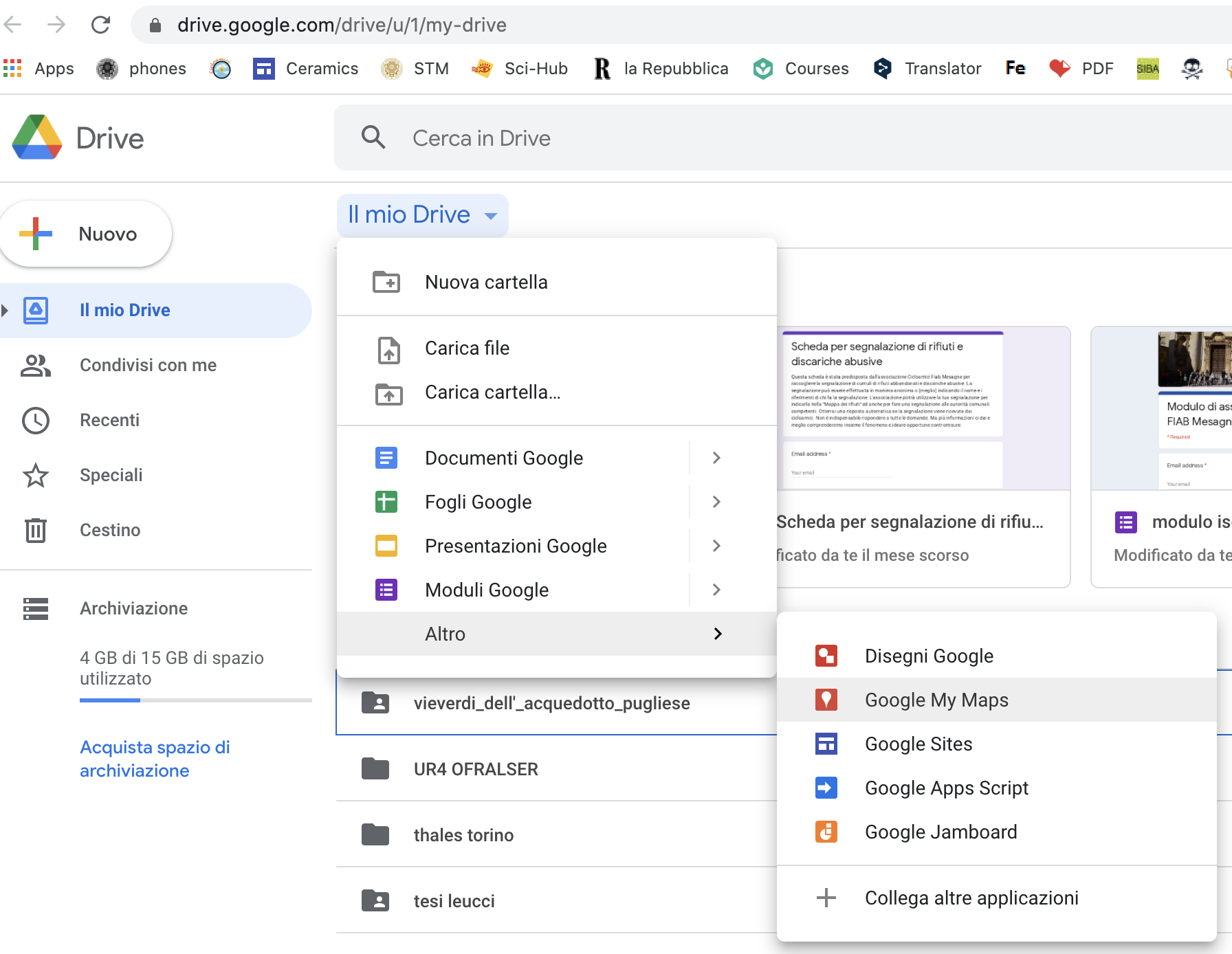Open the phones bookmark
The image size is (1232, 954).
(x=142, y=68)
